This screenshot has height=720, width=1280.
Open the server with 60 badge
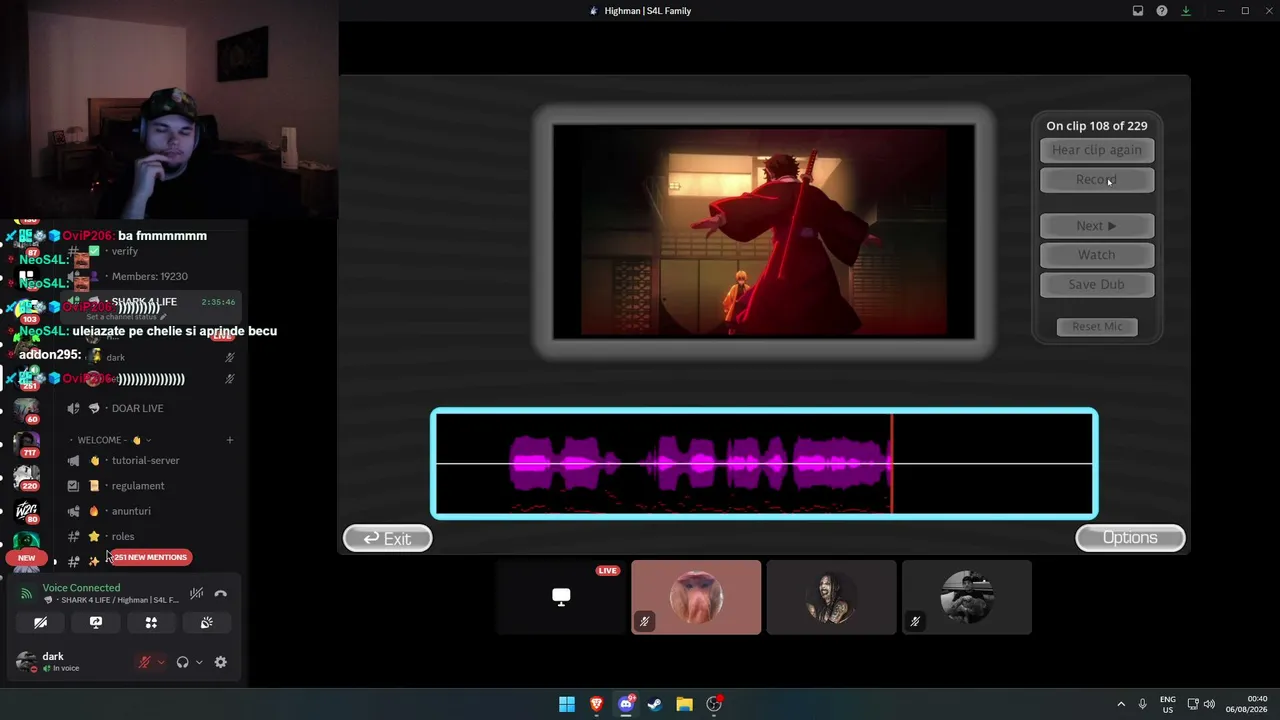click(26, 410)
